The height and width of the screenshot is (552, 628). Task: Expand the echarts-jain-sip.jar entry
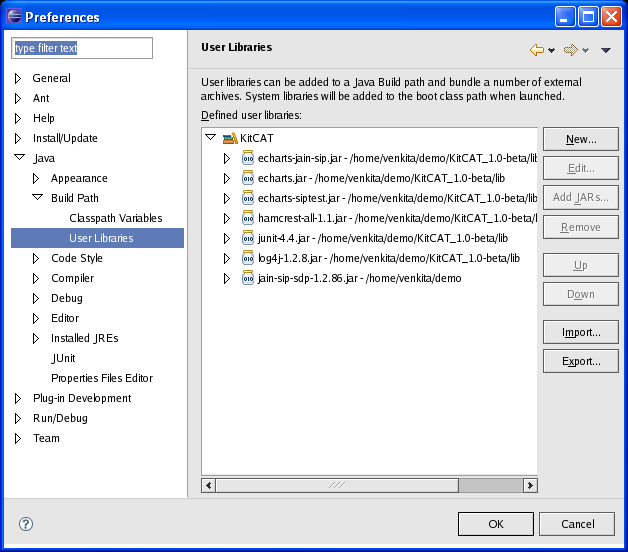(x=227, y=158)
